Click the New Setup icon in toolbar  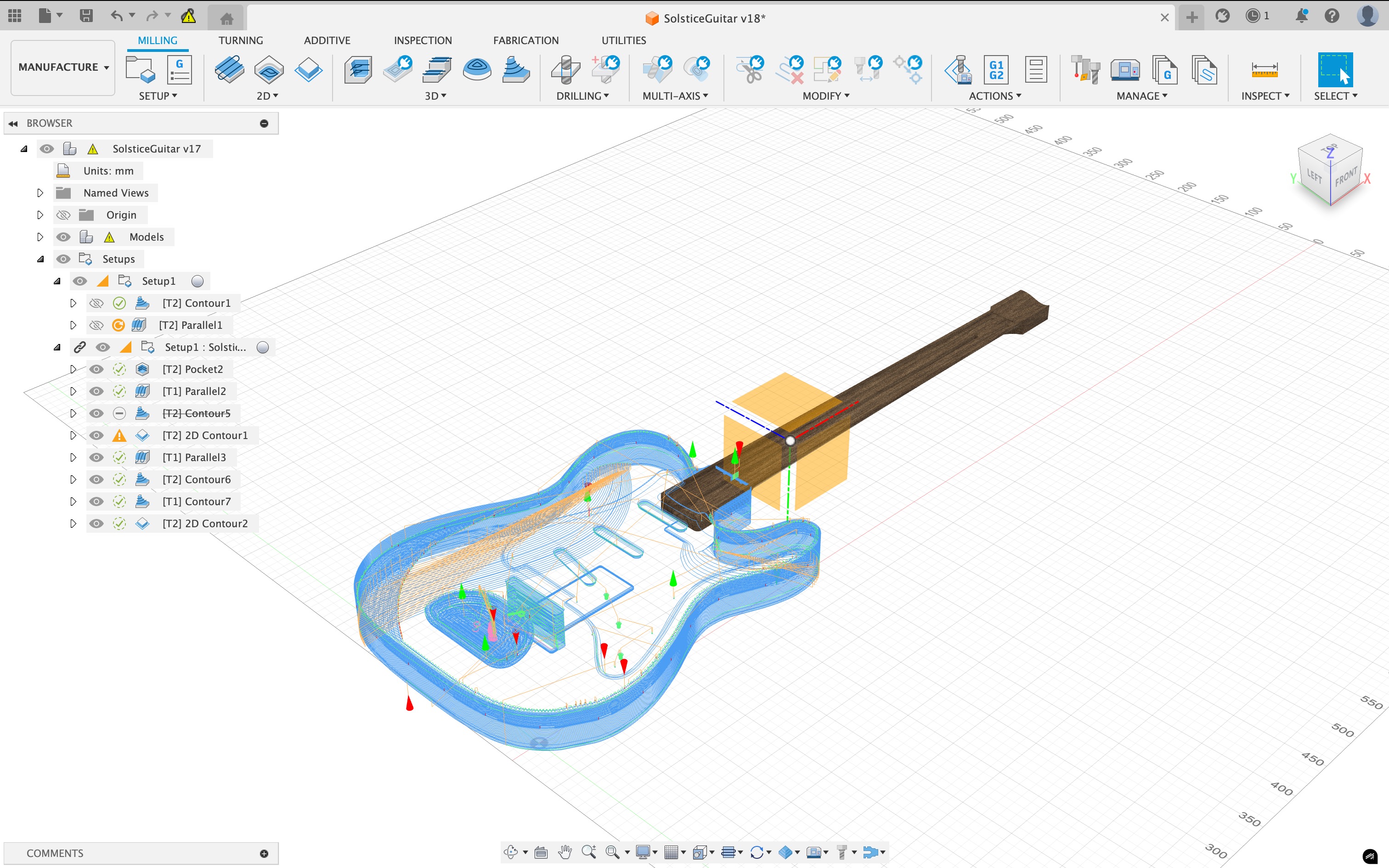click(x=140, y=70)
